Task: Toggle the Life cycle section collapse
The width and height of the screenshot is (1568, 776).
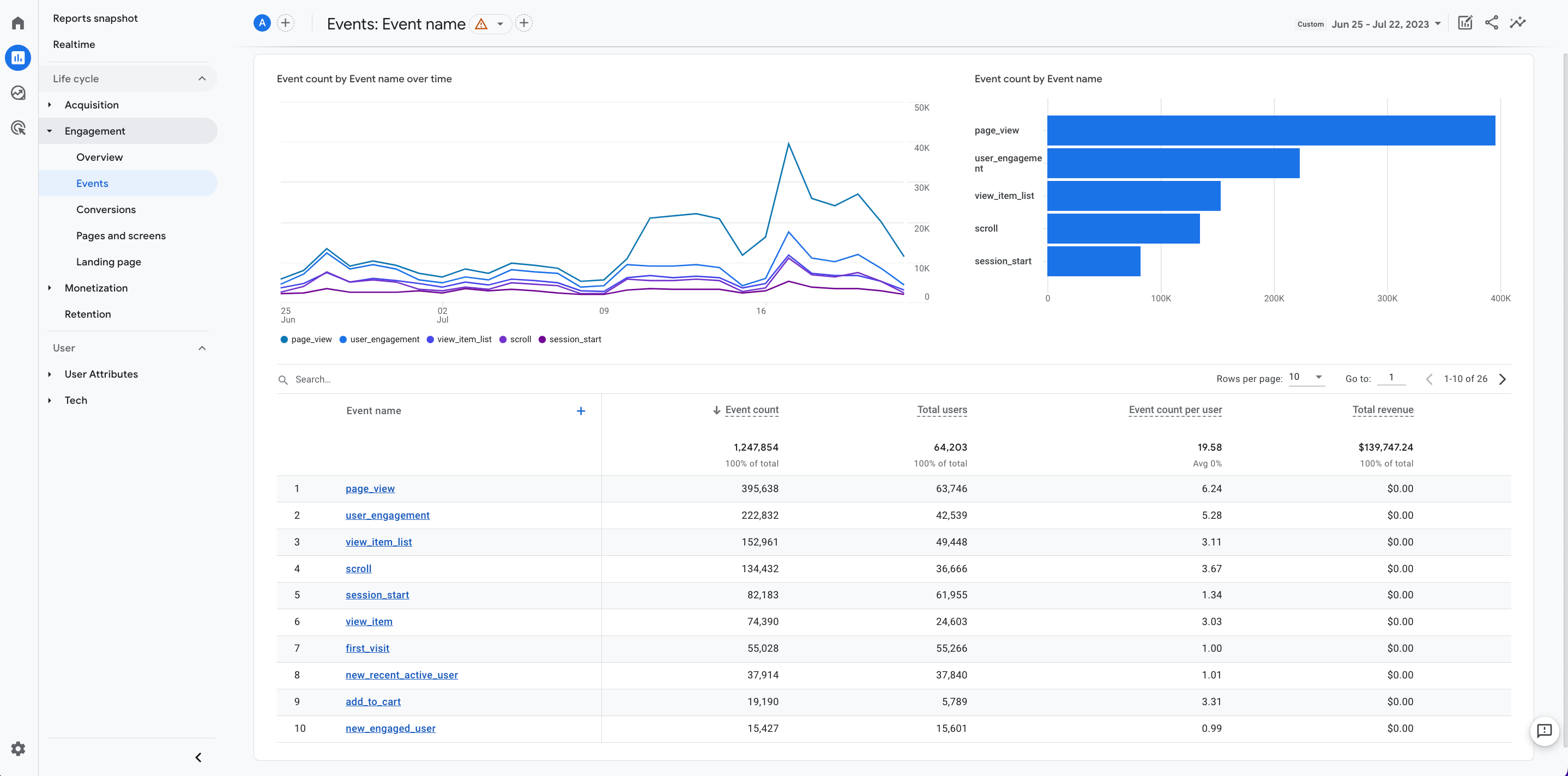Action: coord(202,78)
